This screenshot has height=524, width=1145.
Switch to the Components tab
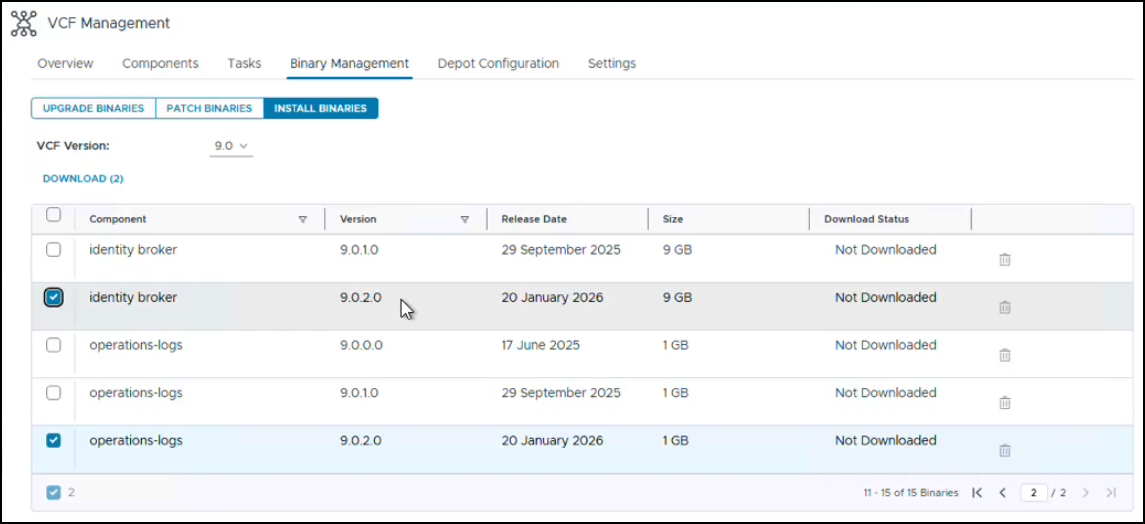point(160,63)
